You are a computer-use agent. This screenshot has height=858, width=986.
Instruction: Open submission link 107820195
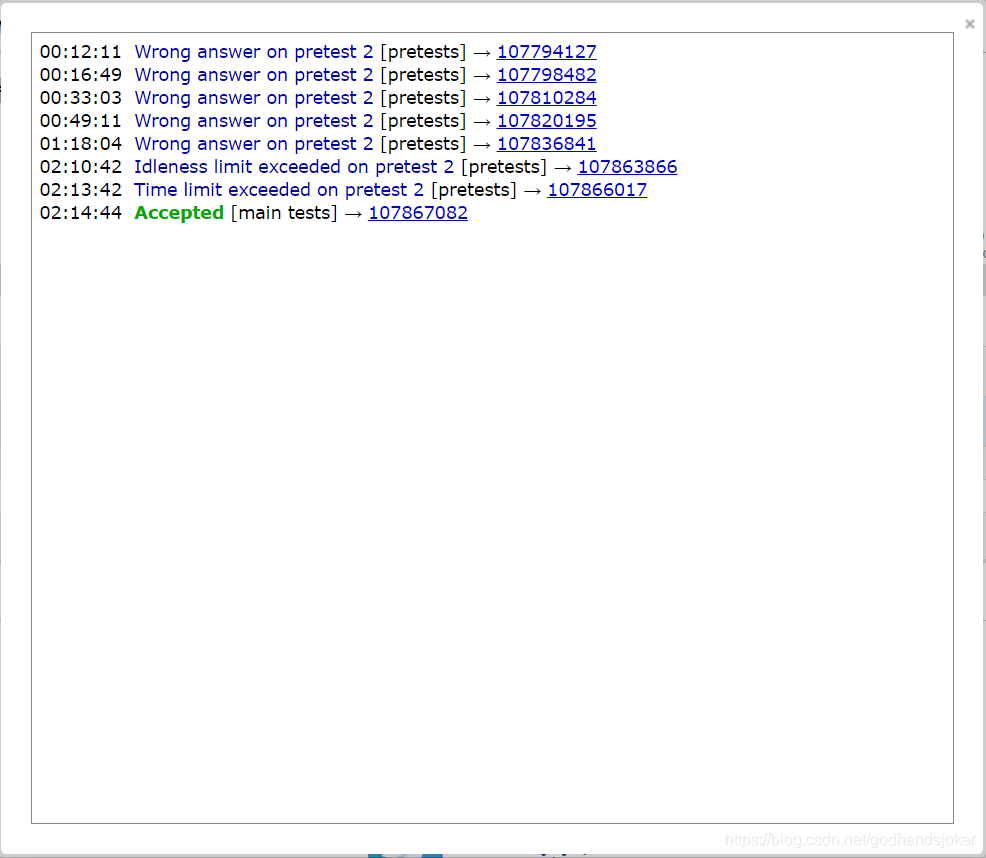click(546, 121)
